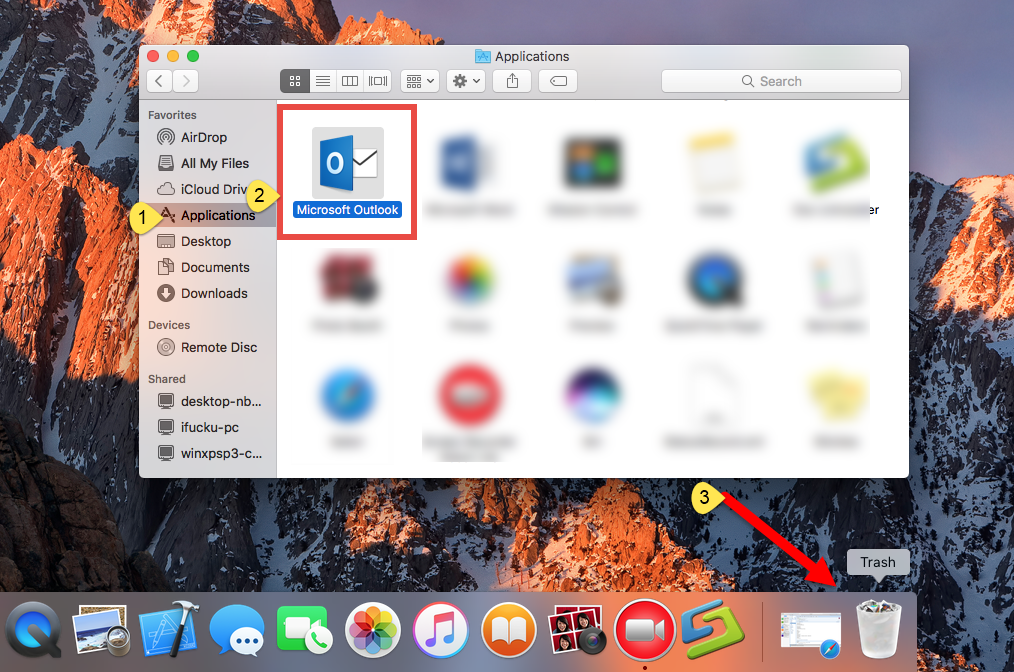Switch Finder to list view

pos(322,81)
